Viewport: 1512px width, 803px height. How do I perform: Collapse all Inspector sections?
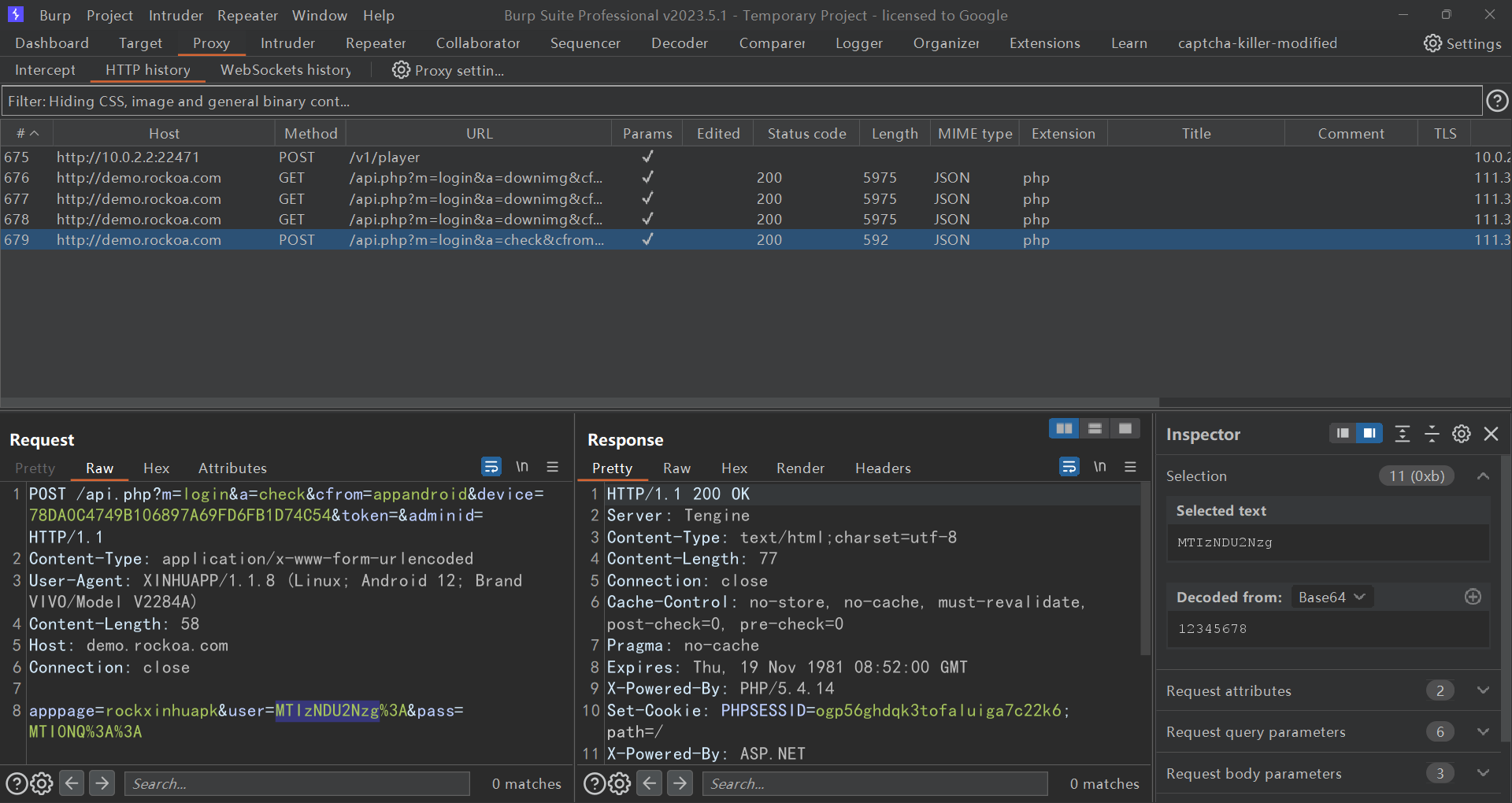(x=1432, y=434)
